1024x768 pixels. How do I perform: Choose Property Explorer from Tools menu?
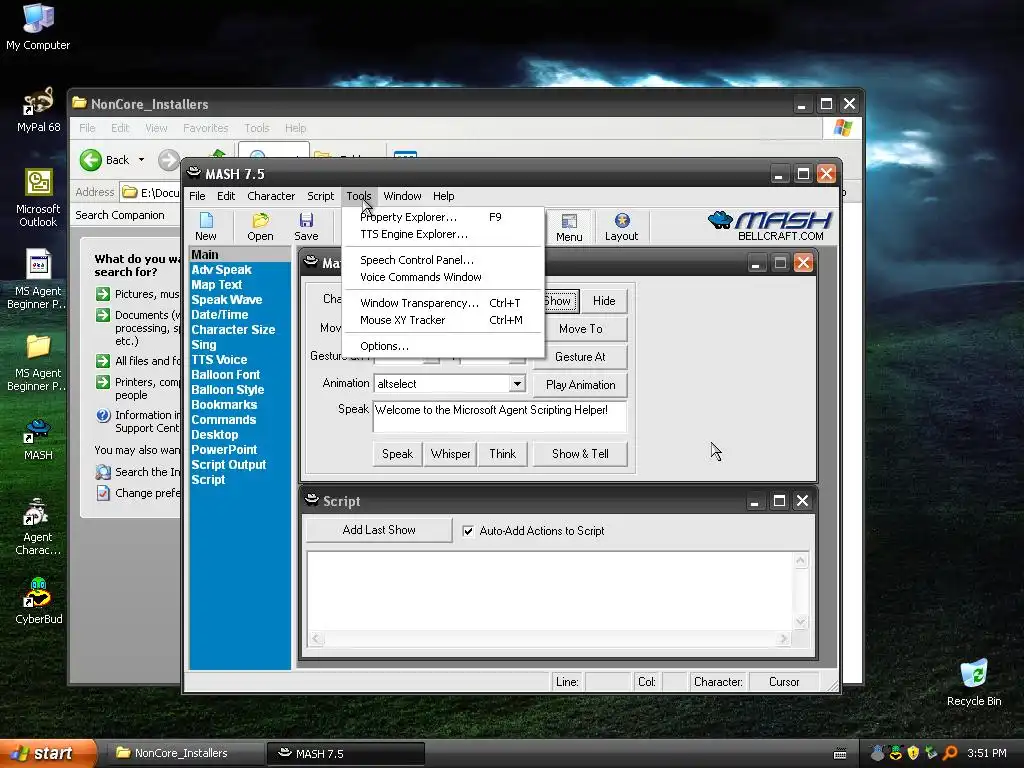click(x=443, y=217)
